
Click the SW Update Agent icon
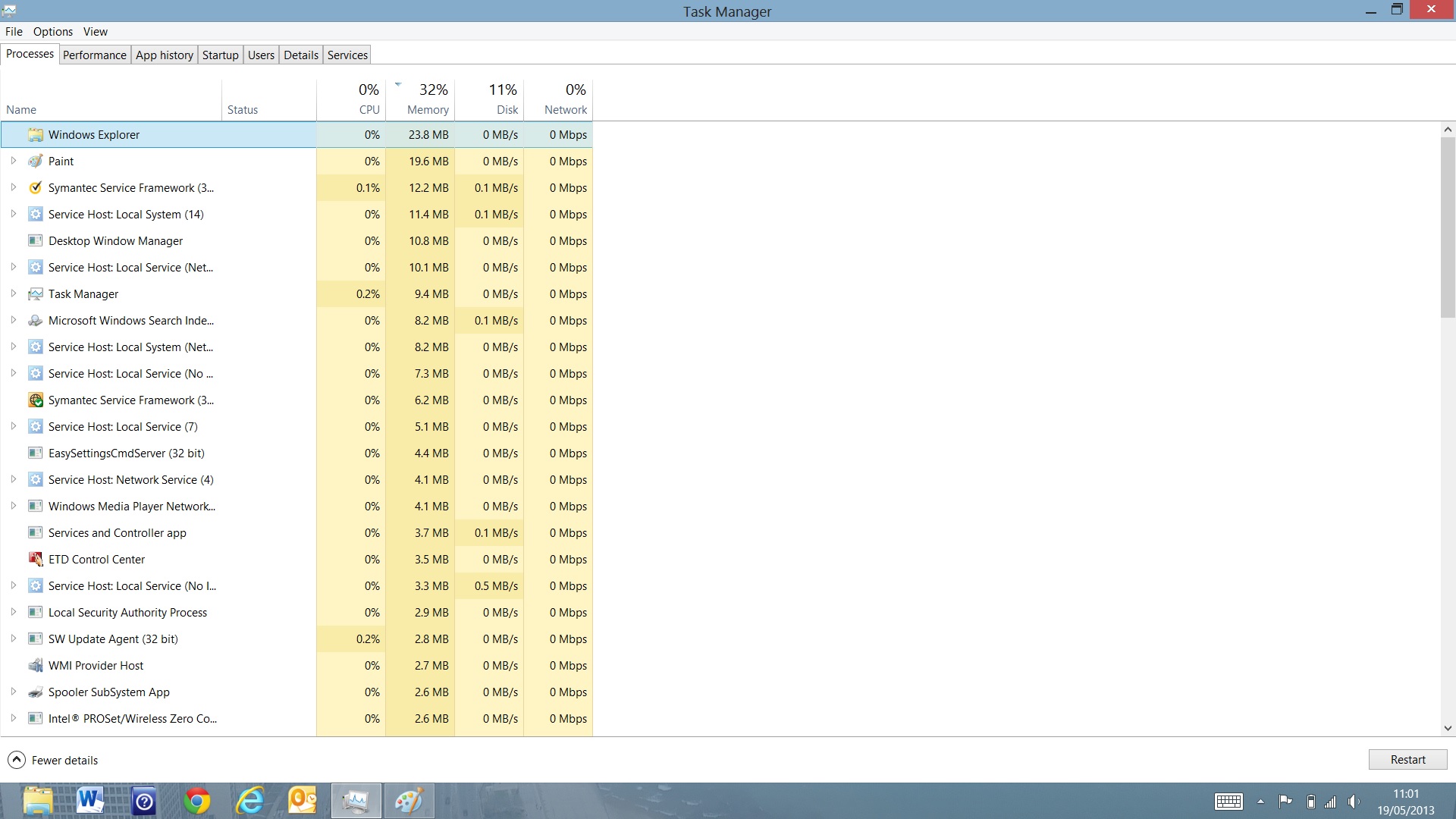(x=35, y=639)
